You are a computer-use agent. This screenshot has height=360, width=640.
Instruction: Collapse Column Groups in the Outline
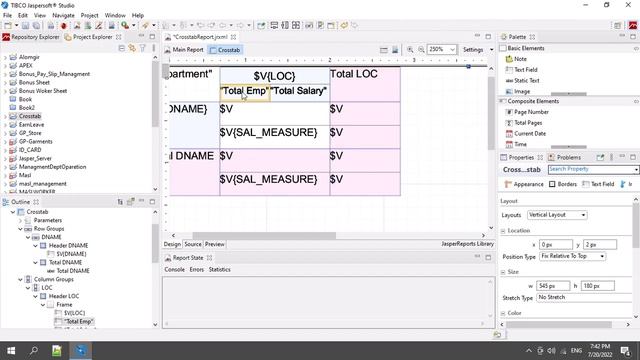(20, 280)
